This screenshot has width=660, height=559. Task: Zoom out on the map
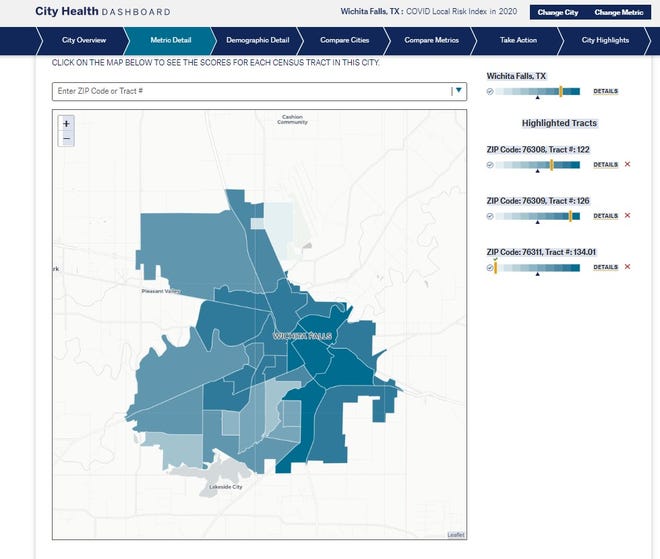pos(66,140)
